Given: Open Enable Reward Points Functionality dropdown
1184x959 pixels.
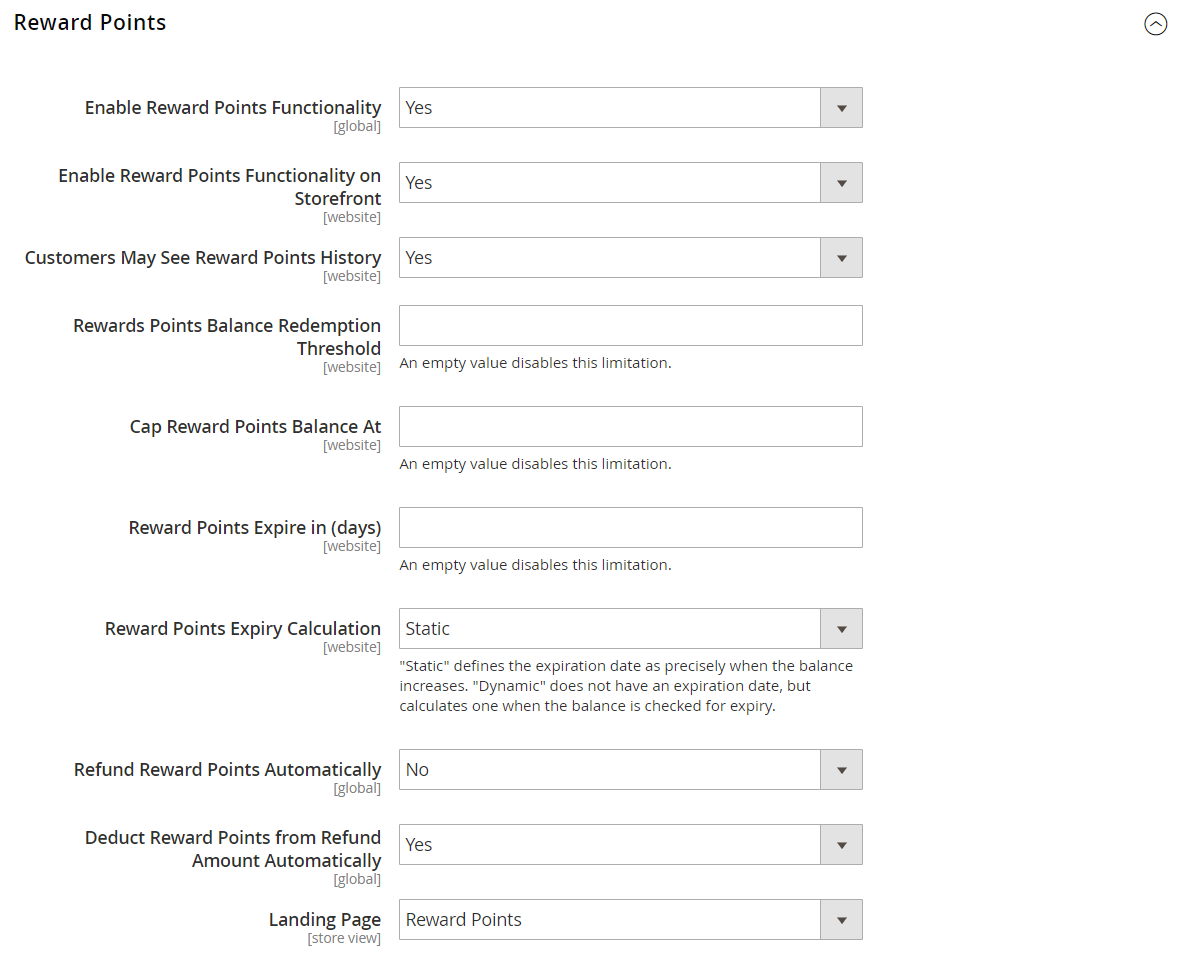Looking at the screenshot, I should [631, 108].
